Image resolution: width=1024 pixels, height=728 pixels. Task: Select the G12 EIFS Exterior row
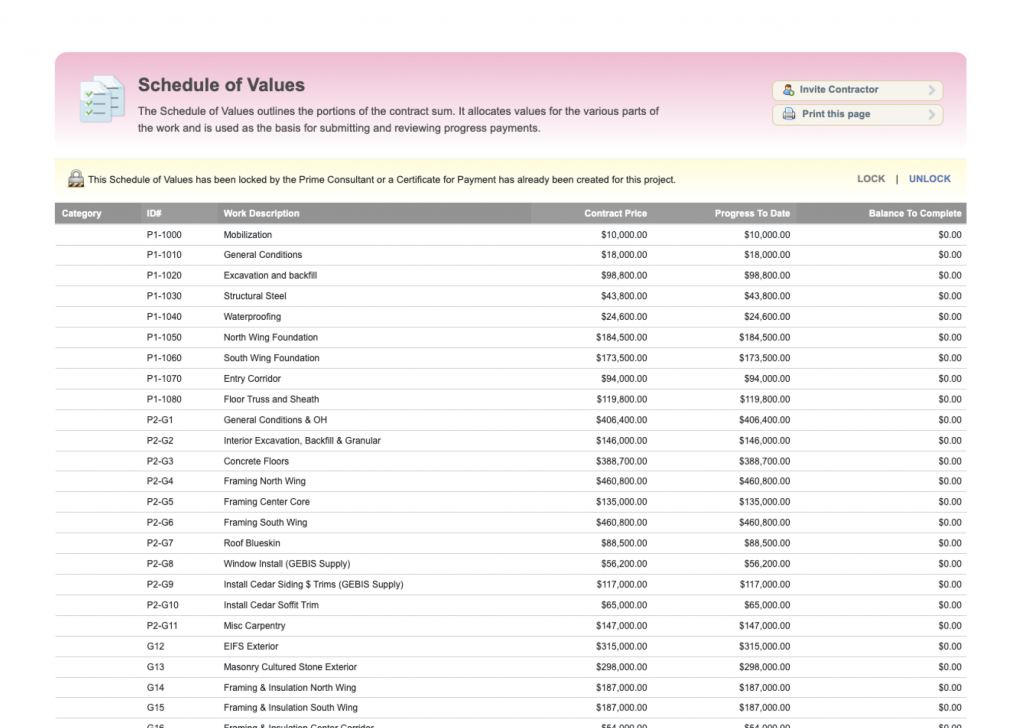(511, 646)
